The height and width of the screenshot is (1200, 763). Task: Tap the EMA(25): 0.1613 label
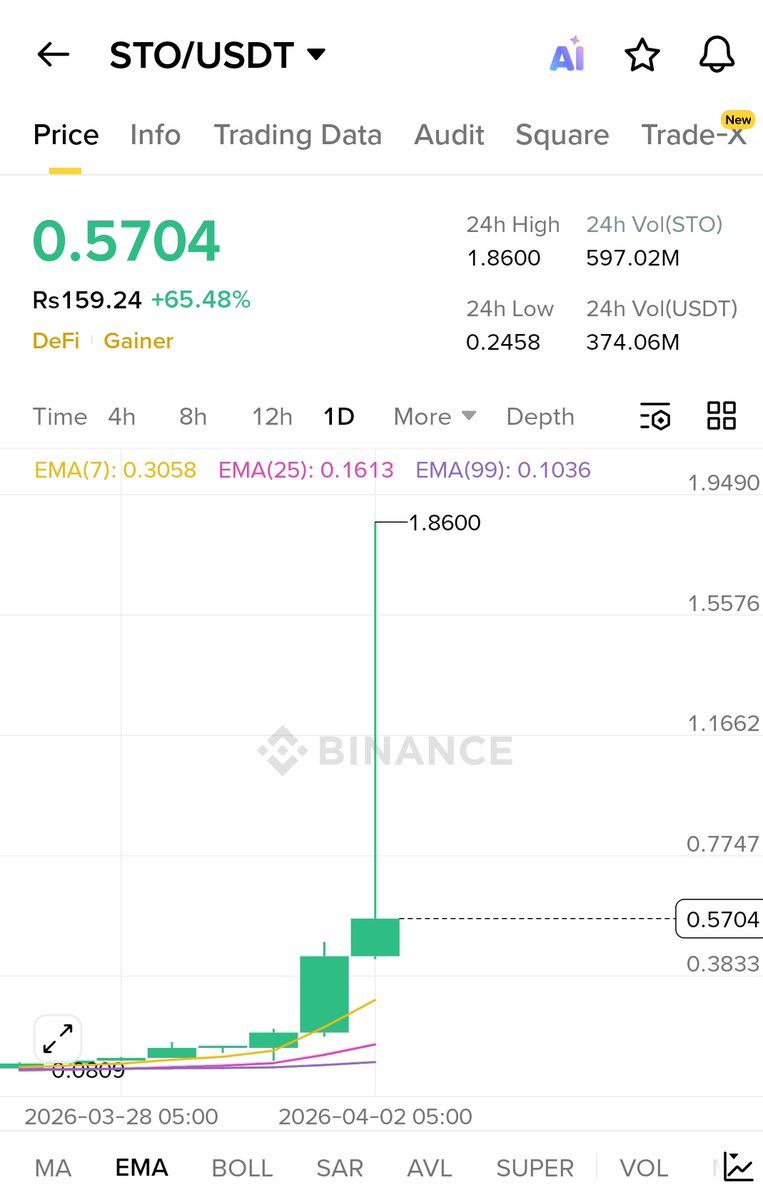click(306, 470)
